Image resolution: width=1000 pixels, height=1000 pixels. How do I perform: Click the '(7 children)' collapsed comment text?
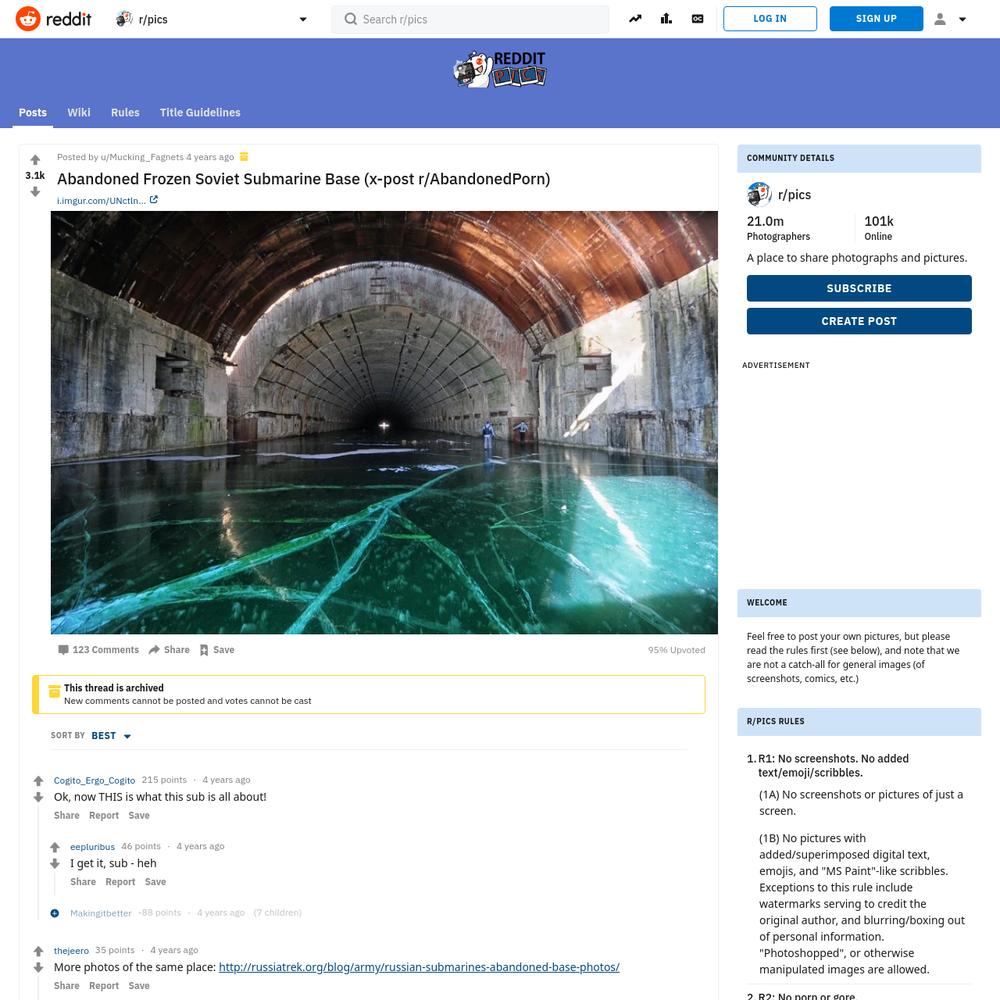277,913
